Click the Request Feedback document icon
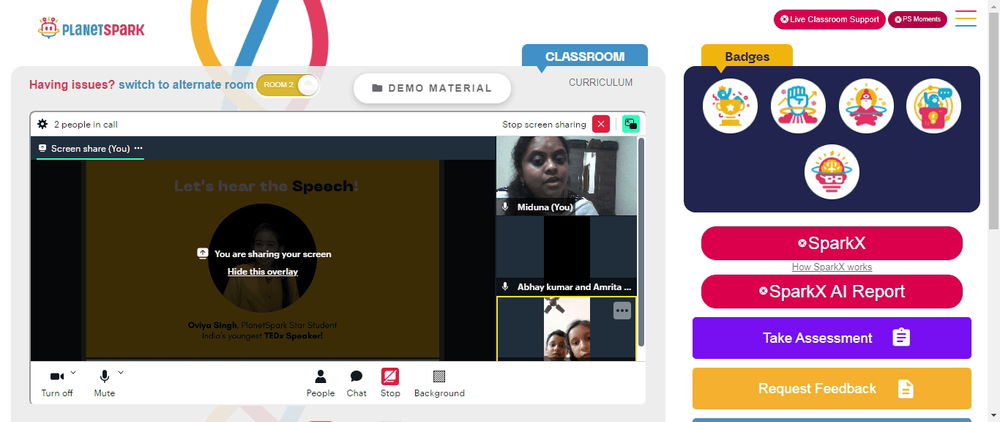The width and height of the screenshot is (1000, 422). click(x=906, y=388)
